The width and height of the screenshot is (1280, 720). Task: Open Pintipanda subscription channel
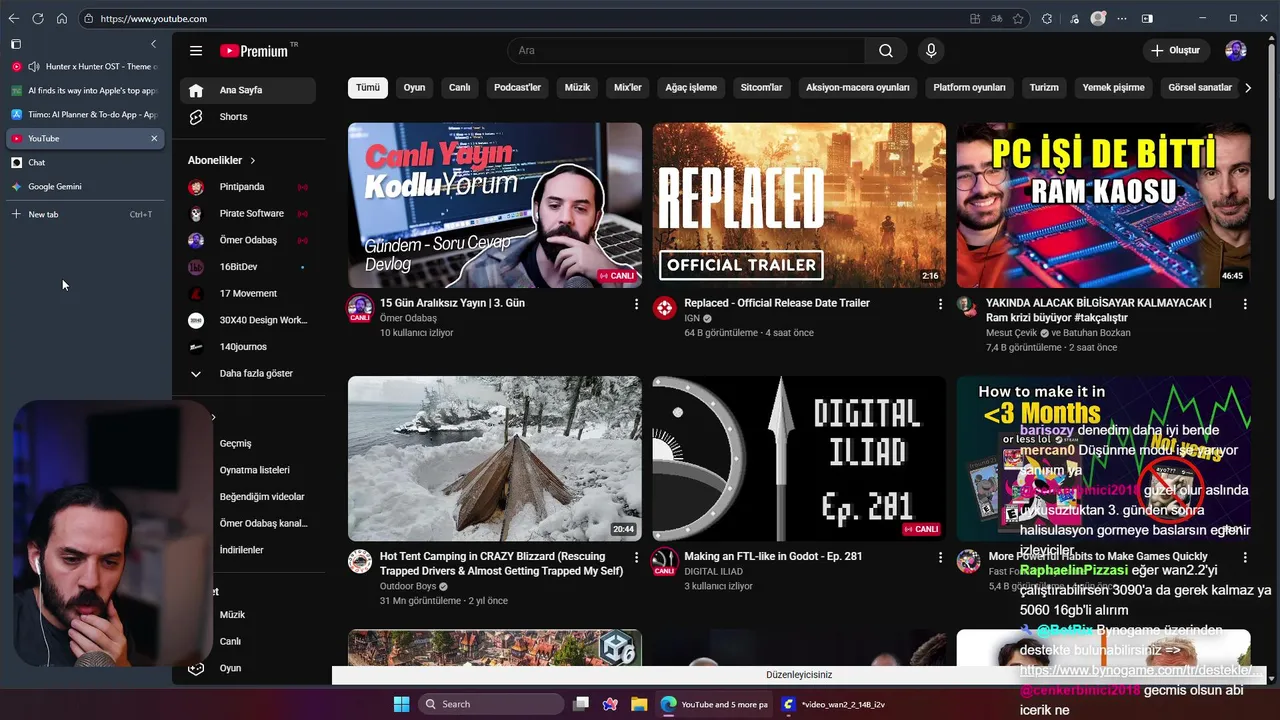click(x=248, y=187)
